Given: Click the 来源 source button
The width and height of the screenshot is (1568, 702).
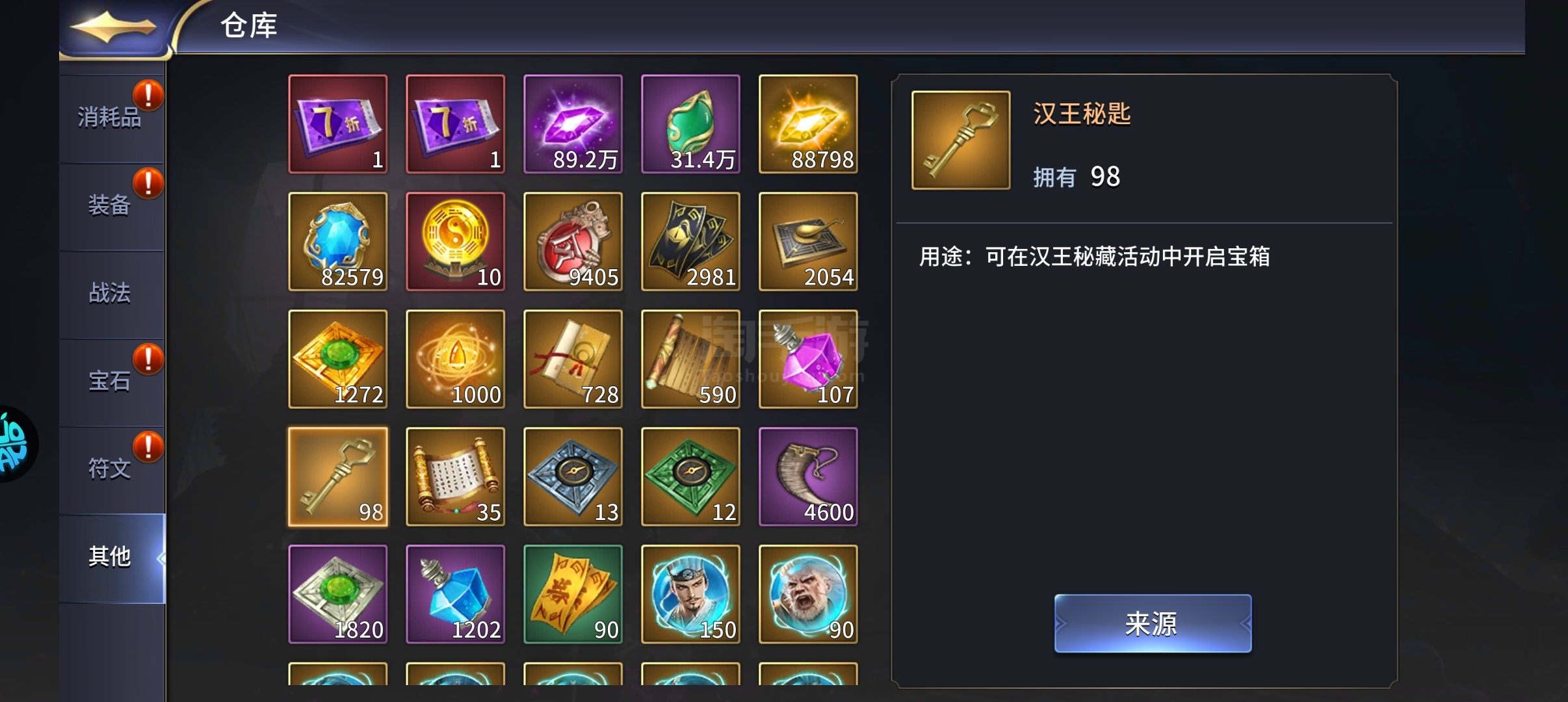Looking at the screenshot, I should coord(1153,623).
